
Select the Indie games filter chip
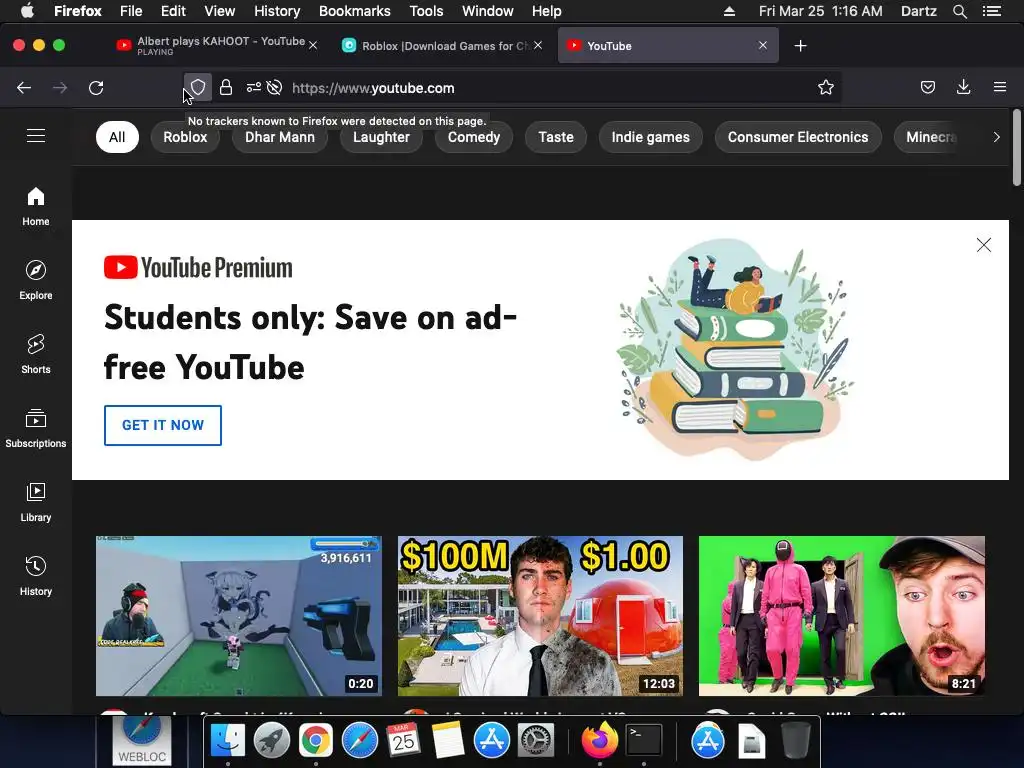pyautogui.click(x=650, y=137)
